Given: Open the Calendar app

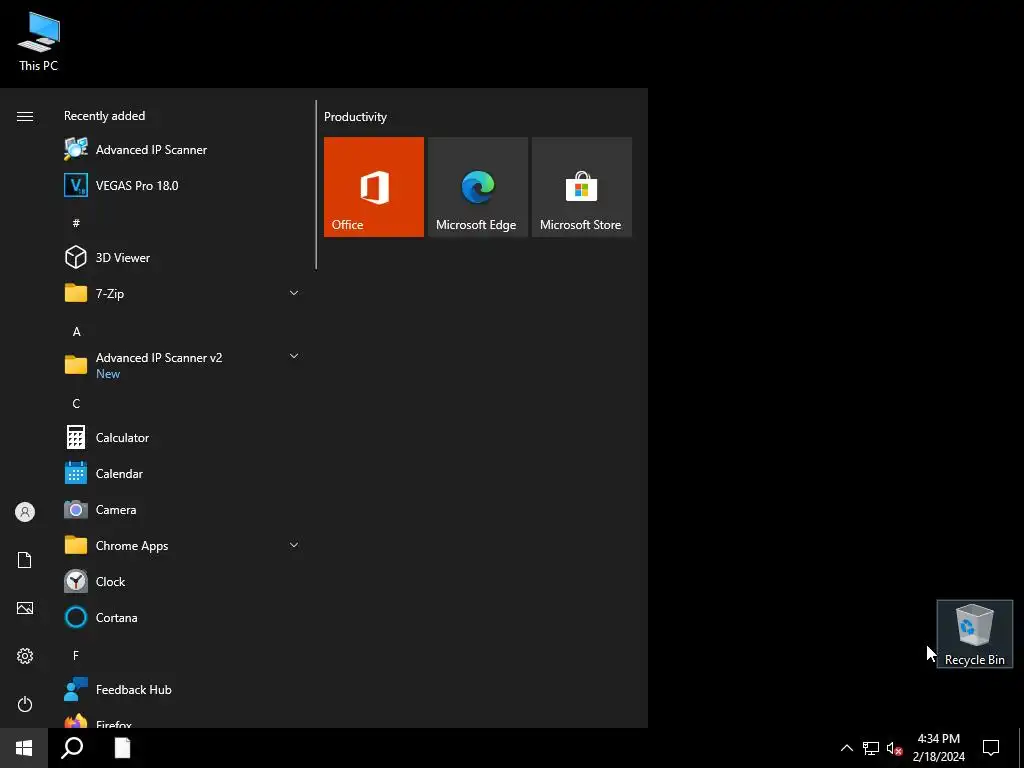Looking at the screenshot, I should pos(182,473).
